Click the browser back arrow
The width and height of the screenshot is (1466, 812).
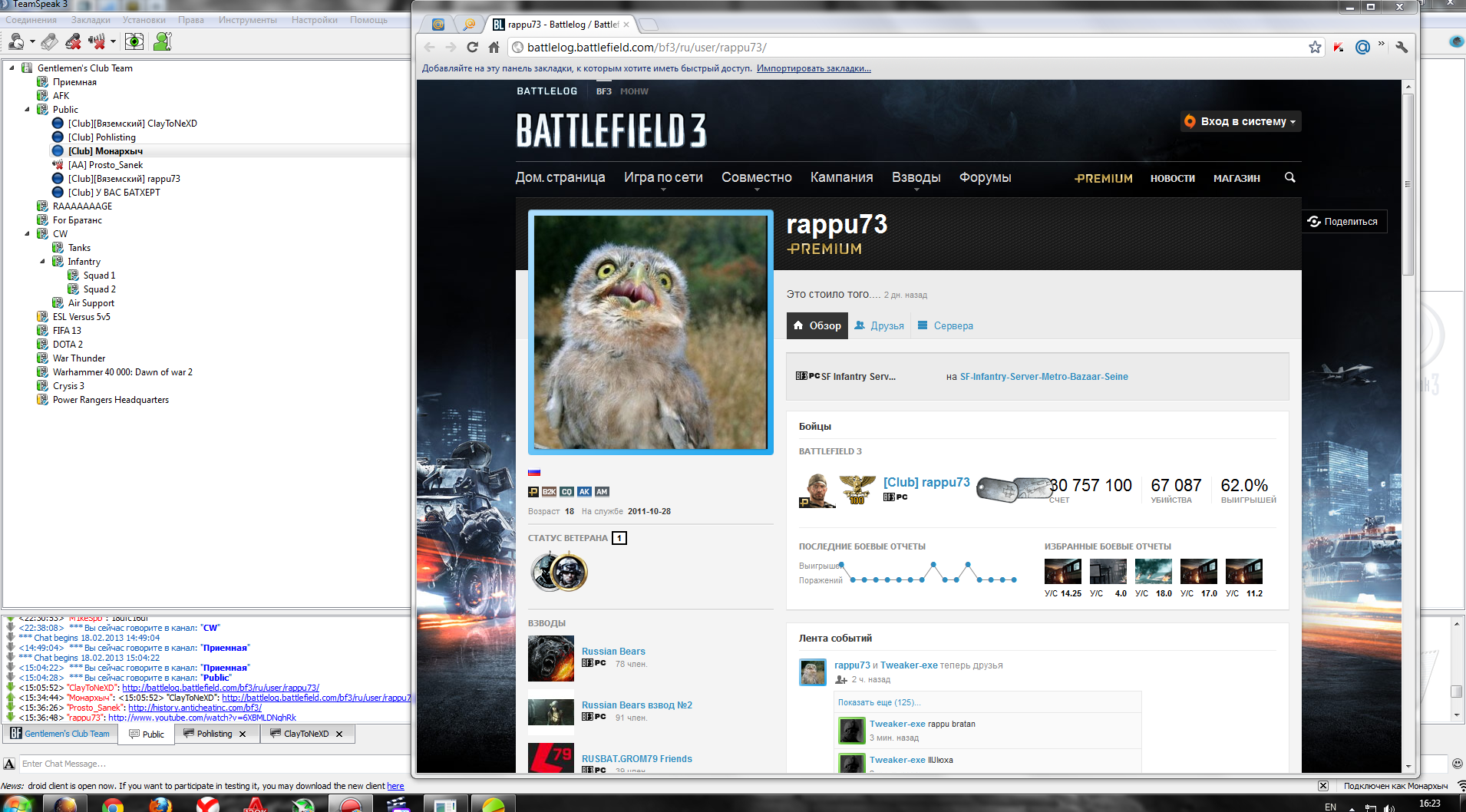click(x=430, y=48)
